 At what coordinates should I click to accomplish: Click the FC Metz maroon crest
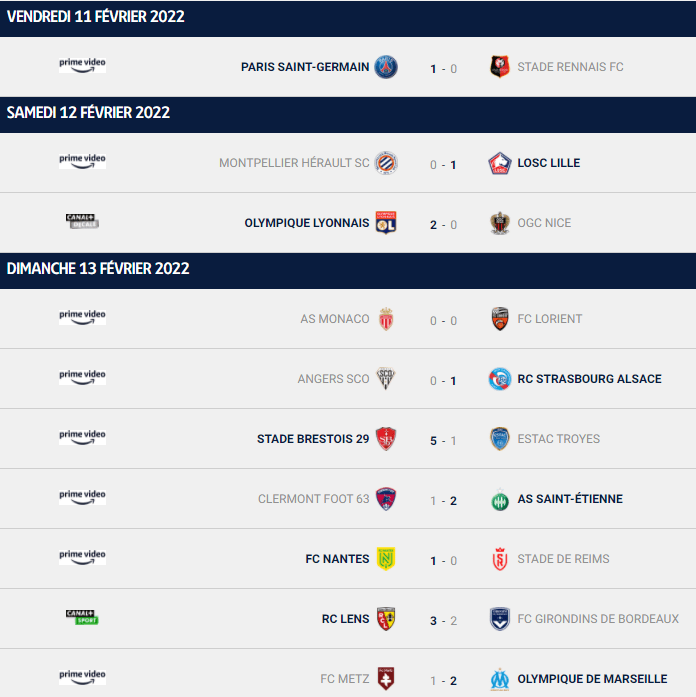click(x=386, y=679)
